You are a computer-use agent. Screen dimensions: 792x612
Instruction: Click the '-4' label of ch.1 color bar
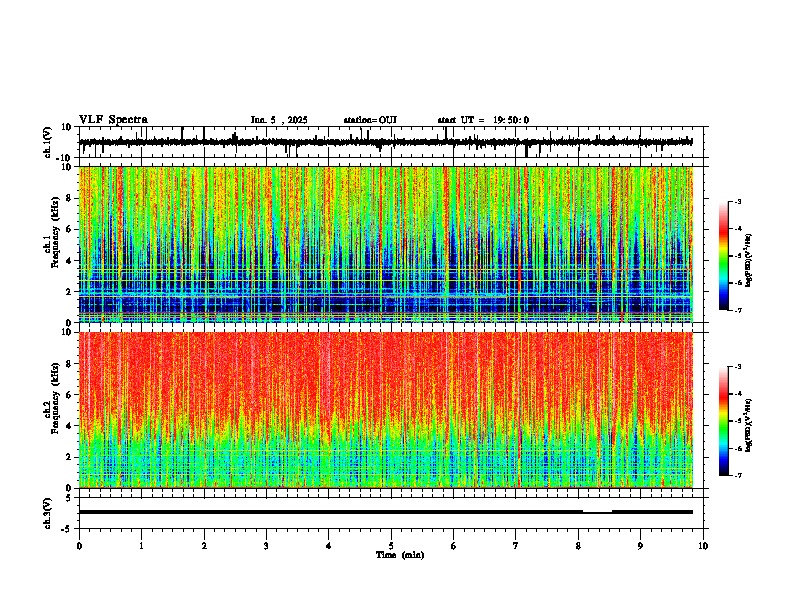[737, 229]
